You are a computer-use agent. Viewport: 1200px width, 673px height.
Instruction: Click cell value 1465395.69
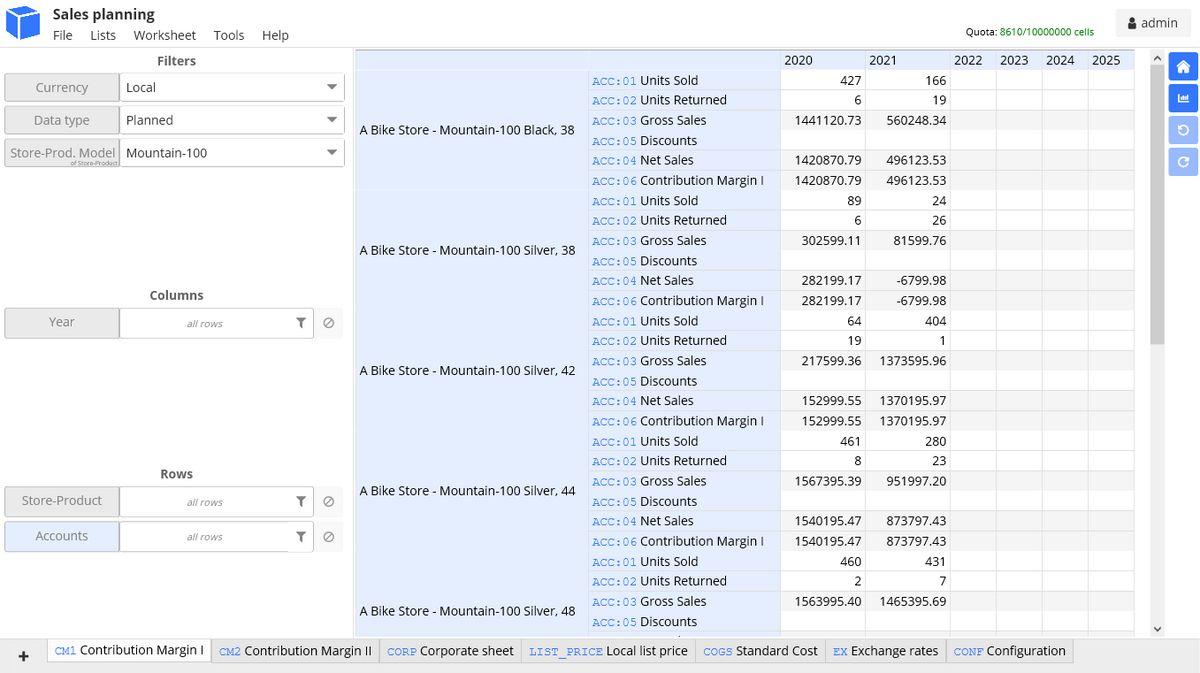tap(907, 601)
